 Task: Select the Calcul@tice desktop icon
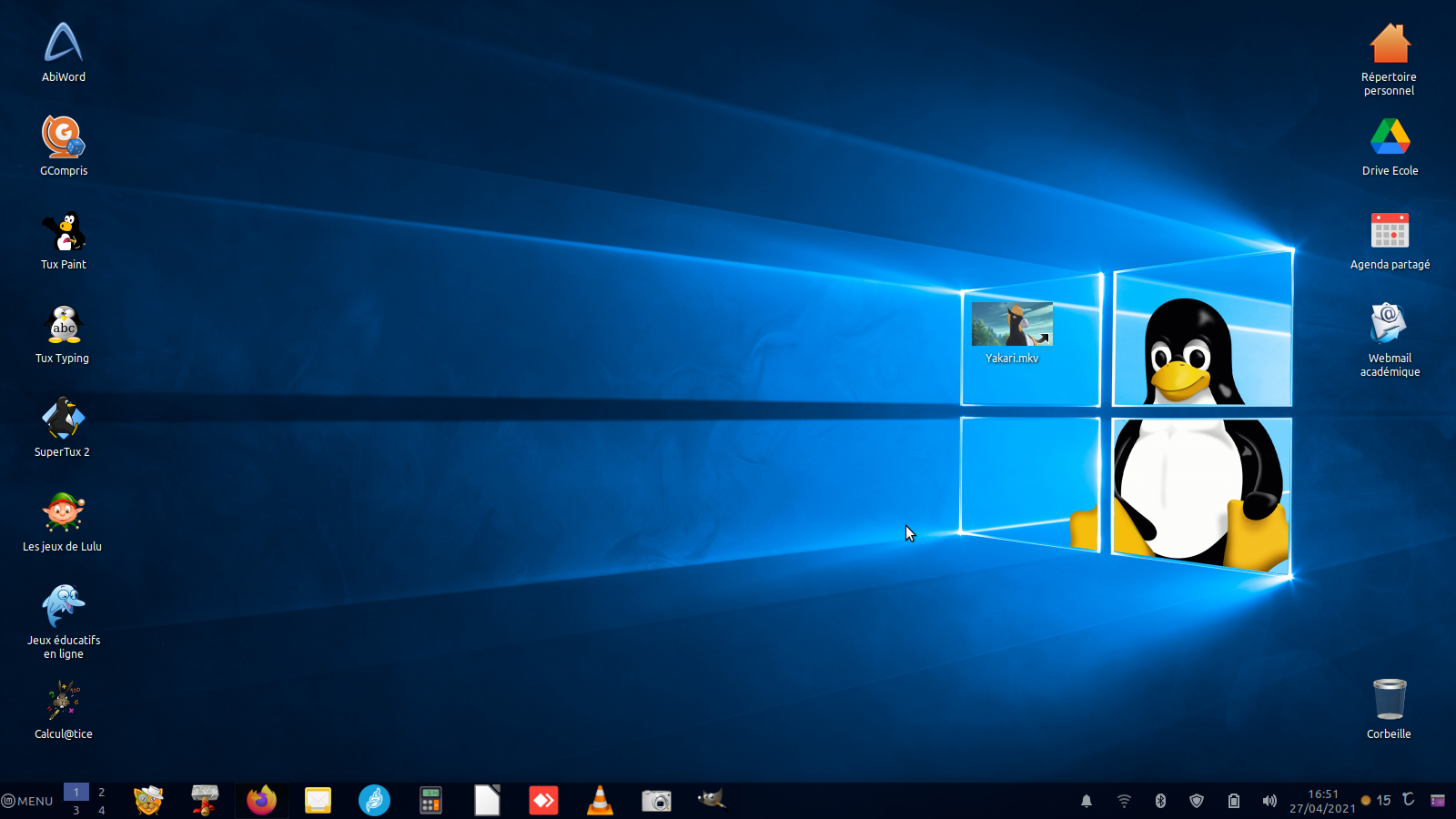(64, 711)
